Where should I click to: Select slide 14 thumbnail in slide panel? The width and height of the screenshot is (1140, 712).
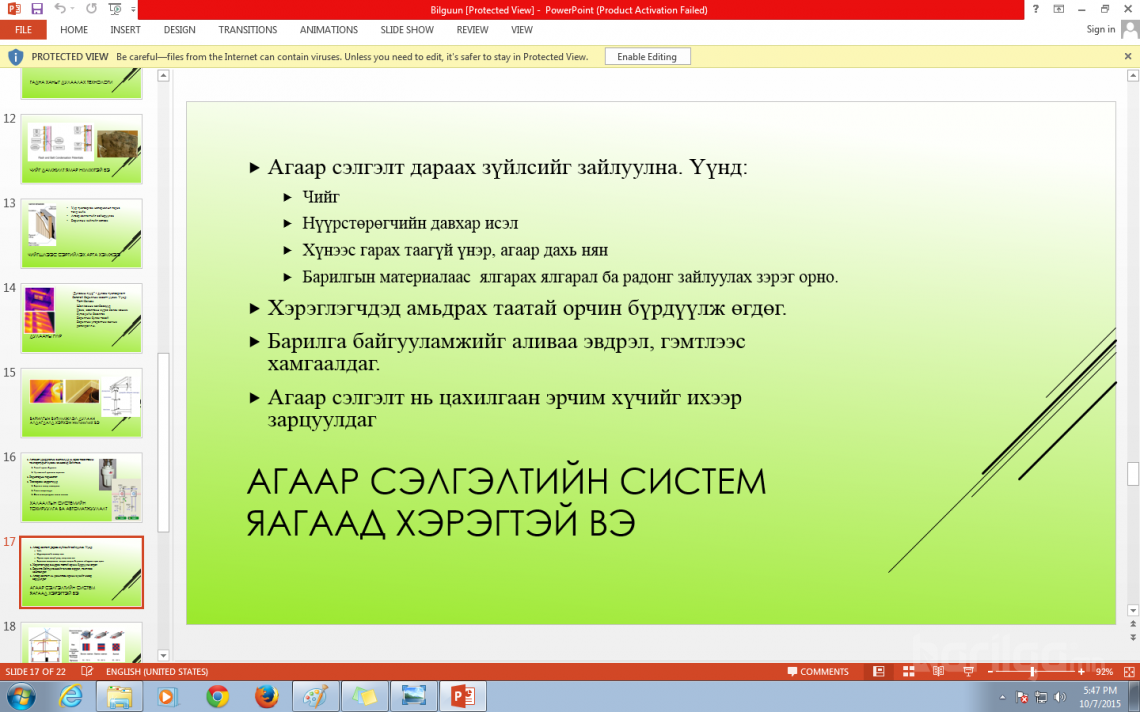[81, 318]
